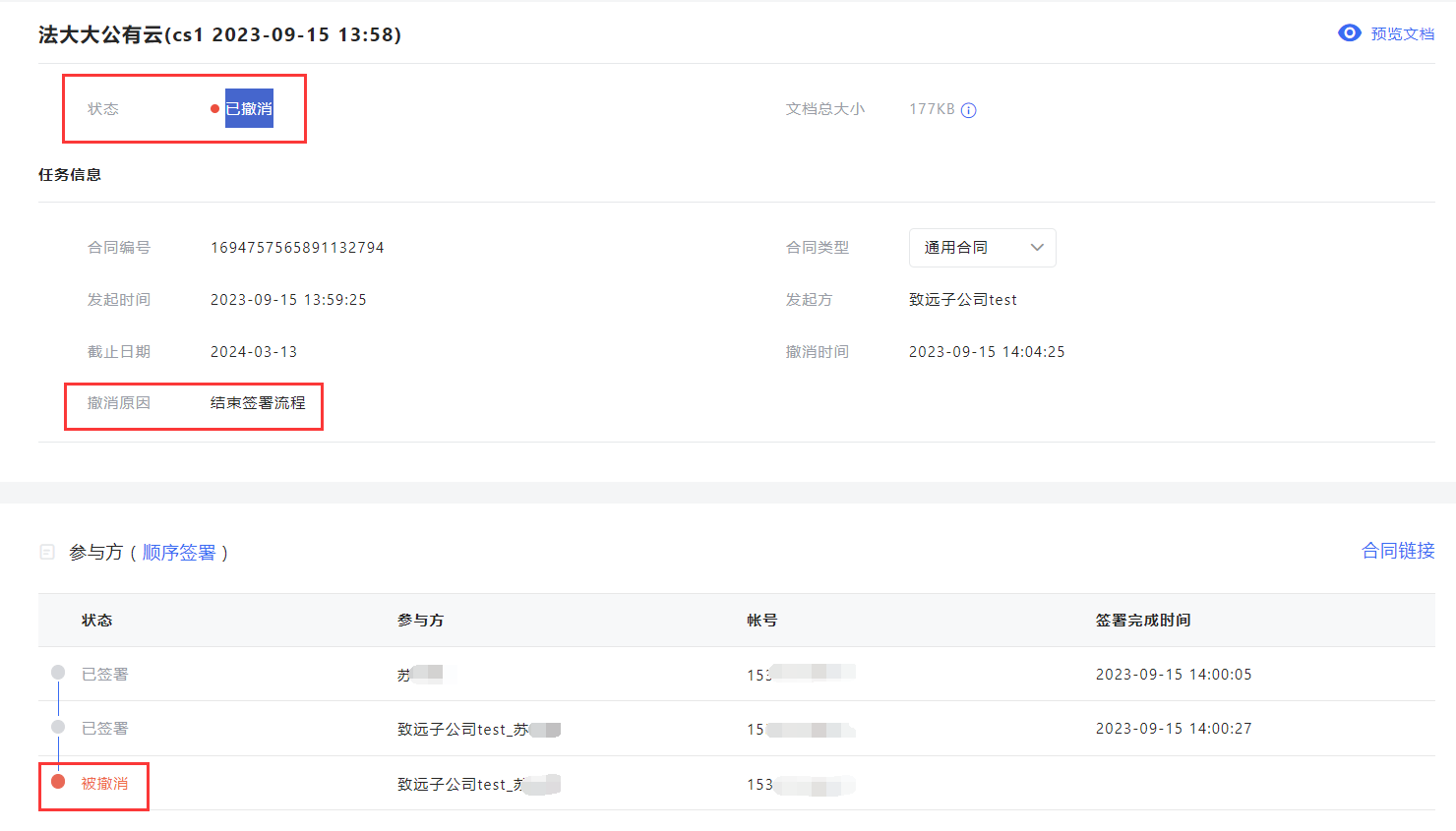Image resolution: width=1456 pixels, height=831 pixels.
Task: Click the 撤消原因 value 结束签署流程
Action: click(258, 403)
